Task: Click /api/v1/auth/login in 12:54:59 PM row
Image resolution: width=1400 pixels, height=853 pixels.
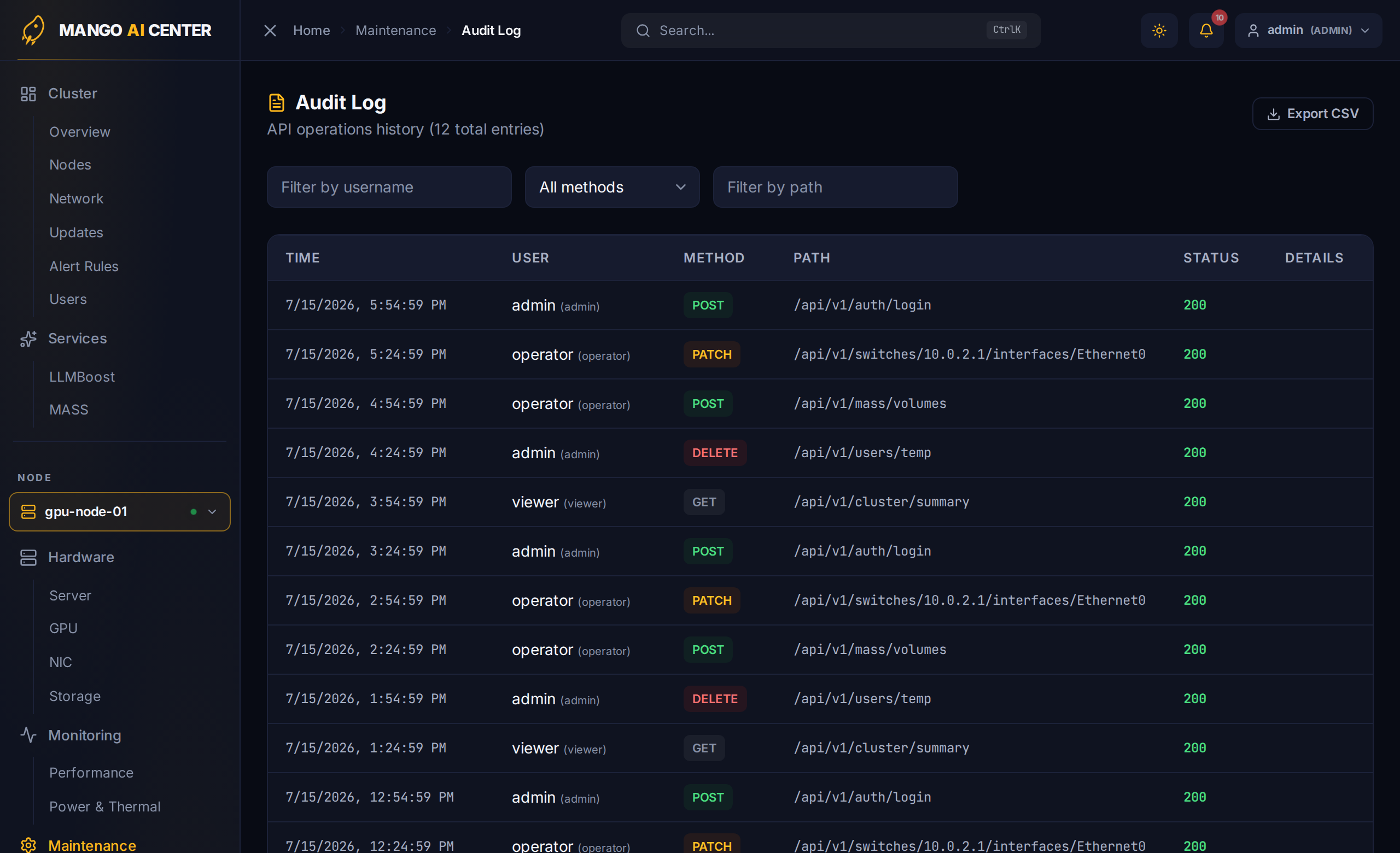Action: pyautogui.click(x=862, y=797)
